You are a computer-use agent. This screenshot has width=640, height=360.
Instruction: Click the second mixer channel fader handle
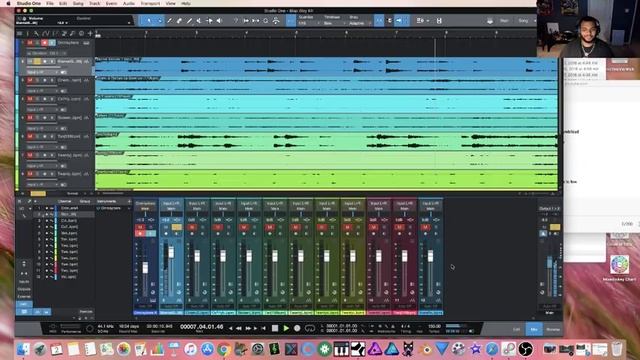[171, 252]
